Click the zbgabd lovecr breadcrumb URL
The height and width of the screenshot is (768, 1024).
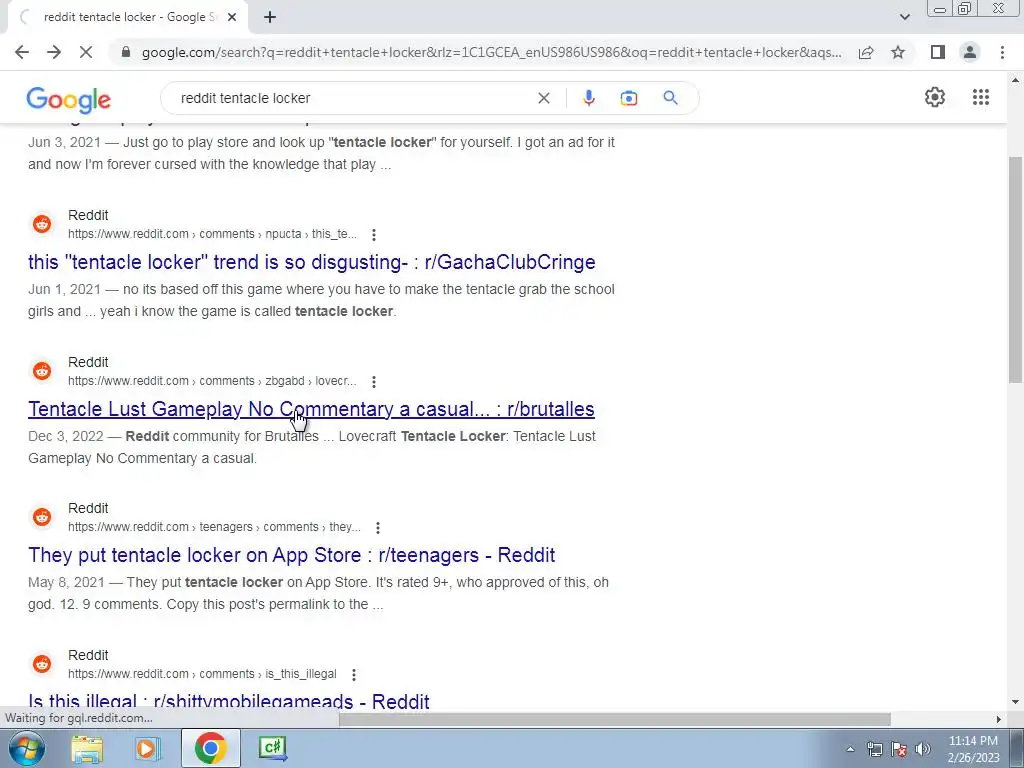[x=212, y=381]
